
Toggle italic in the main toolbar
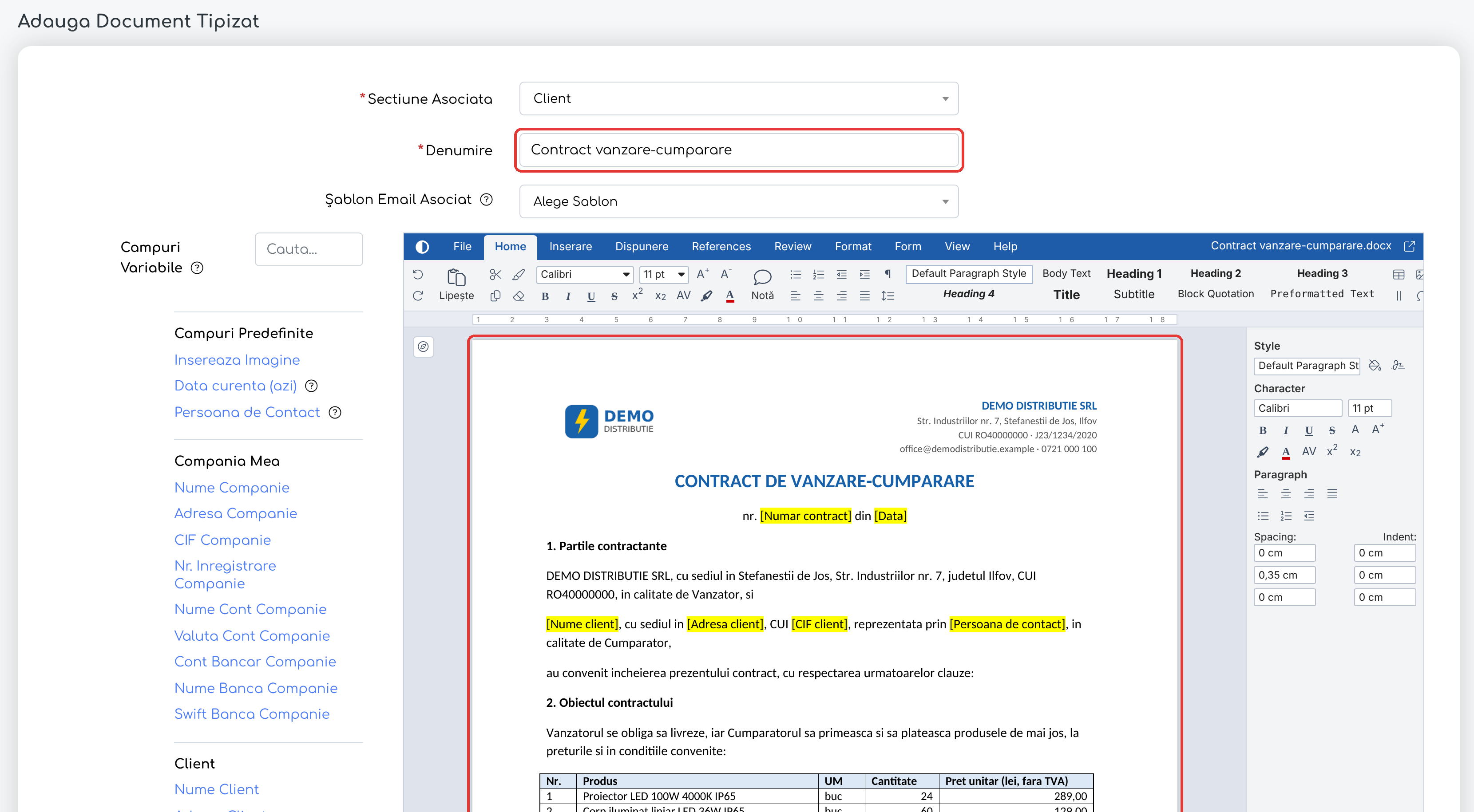pyautogui.click(x=568, y=296)
